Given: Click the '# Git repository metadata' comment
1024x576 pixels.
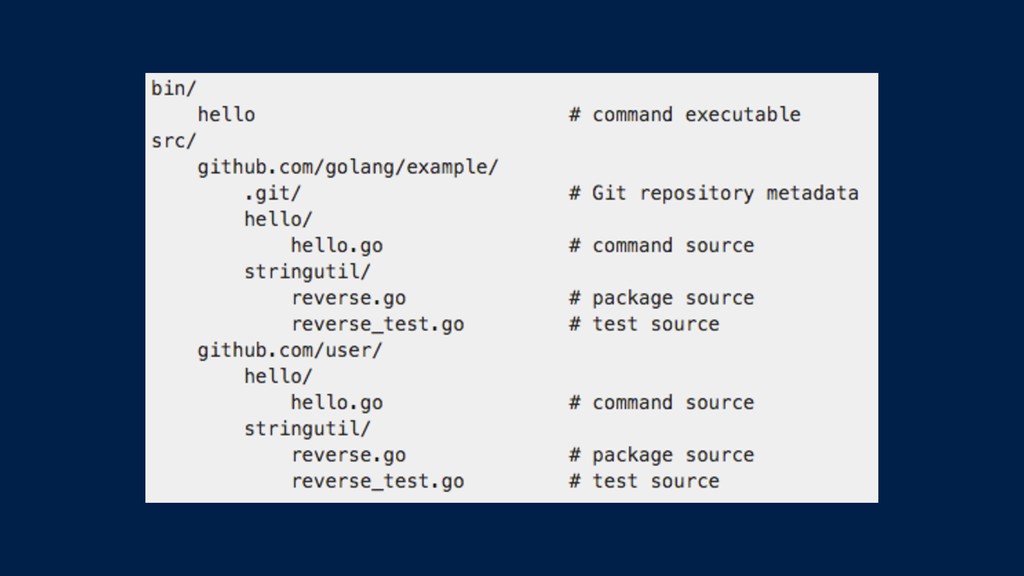Looking at the screenshot, I should (713, 193).
